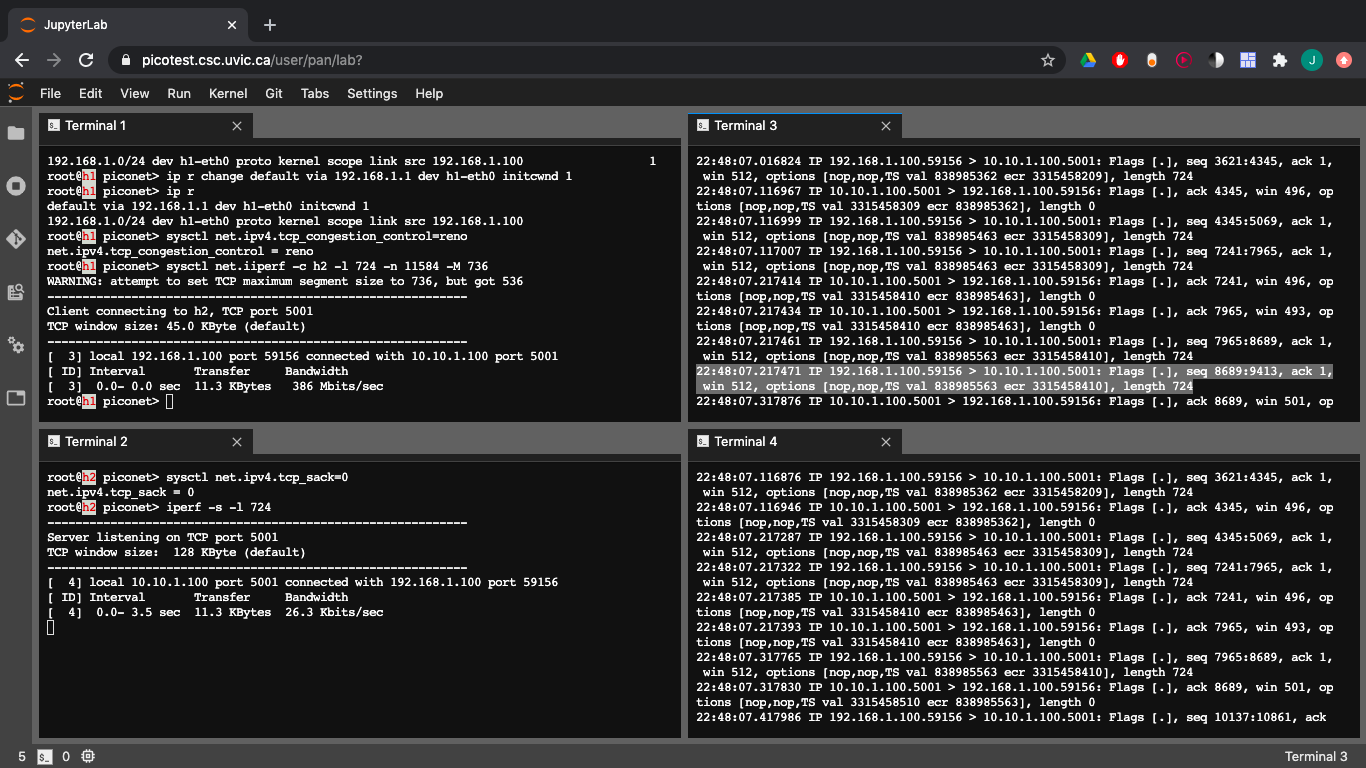This screenshot has width=1366, height=768.
Task: Open the Settings menu
Action: (x=372, y=93)
